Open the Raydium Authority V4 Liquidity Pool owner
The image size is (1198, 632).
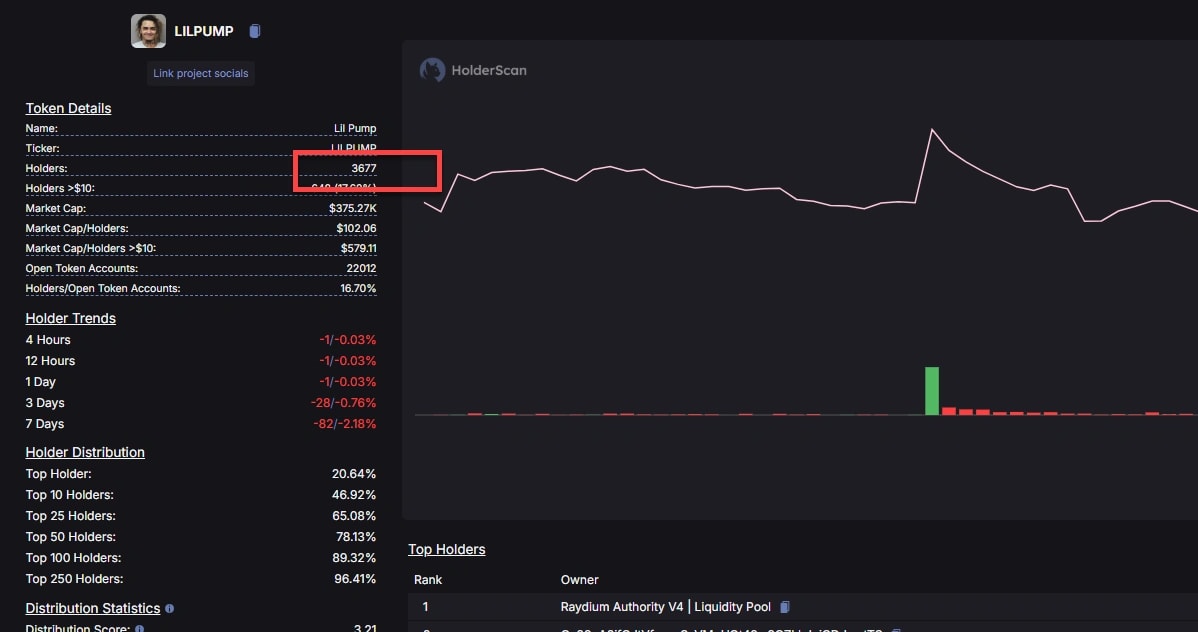point(665,607)
